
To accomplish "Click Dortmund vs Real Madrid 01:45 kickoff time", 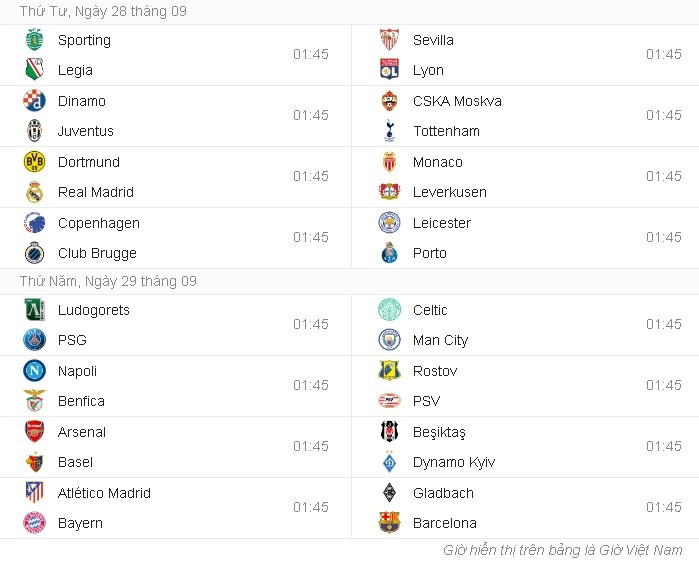I will pyautogui.click(x=310, y=176).
